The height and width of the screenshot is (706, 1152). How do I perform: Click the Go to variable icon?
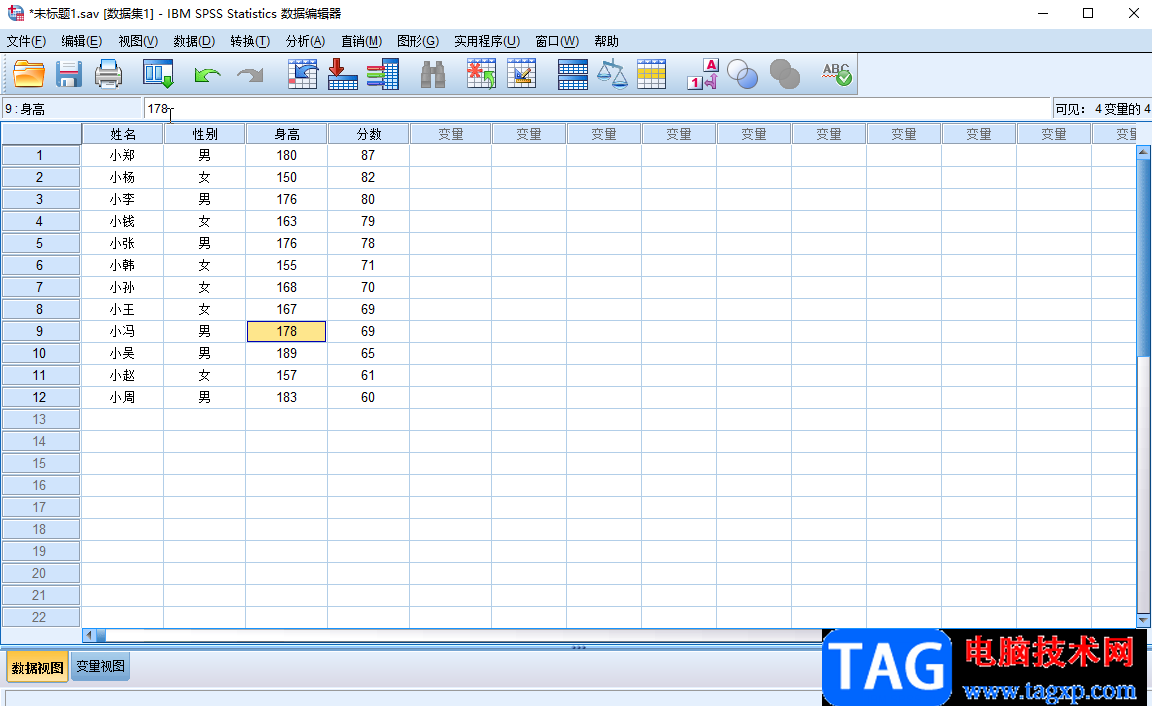(342, 74)
